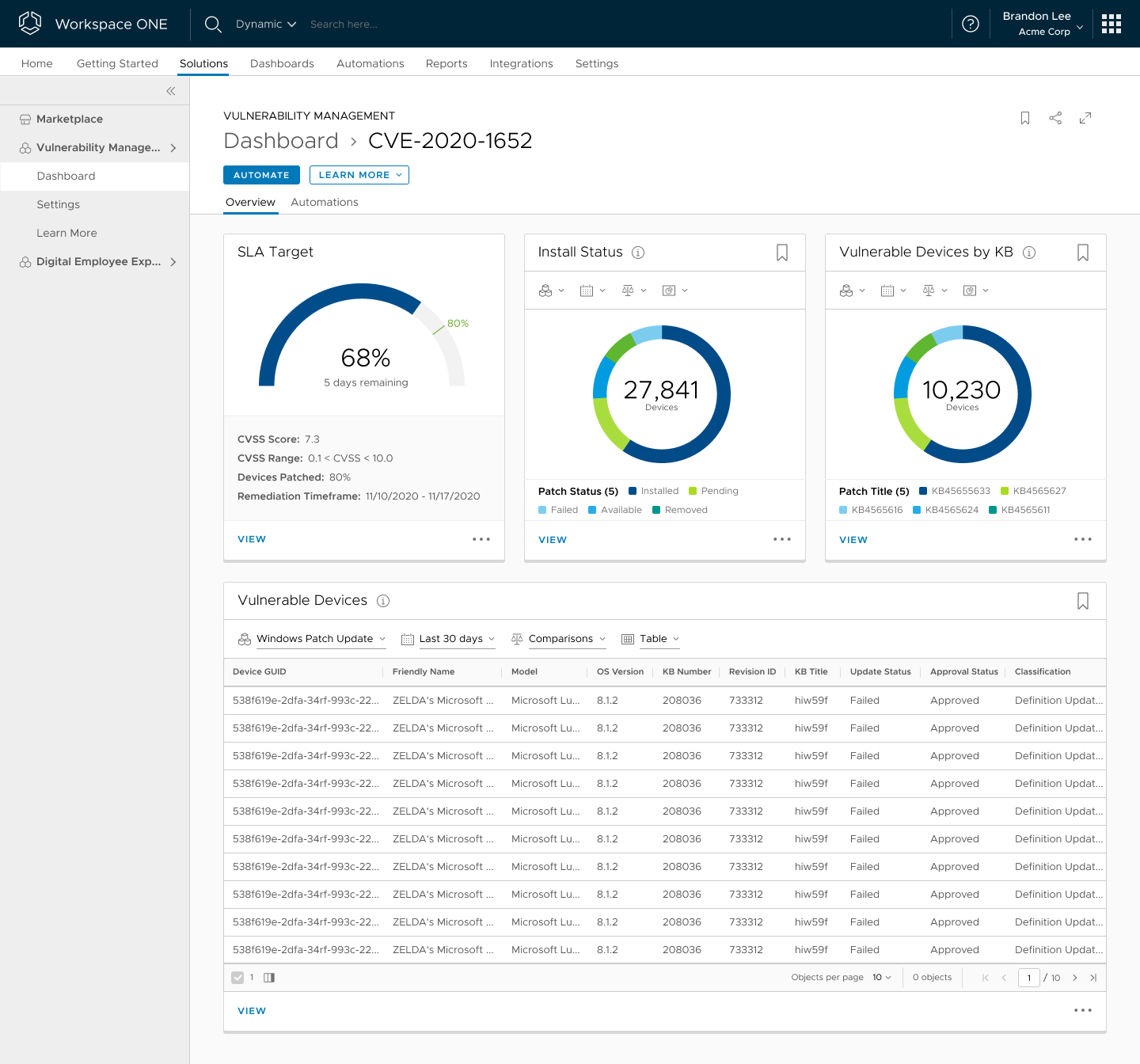Screen dimensions: 1140x1064
Task: Click info icon next to Install Status
Action: [638, 253]
